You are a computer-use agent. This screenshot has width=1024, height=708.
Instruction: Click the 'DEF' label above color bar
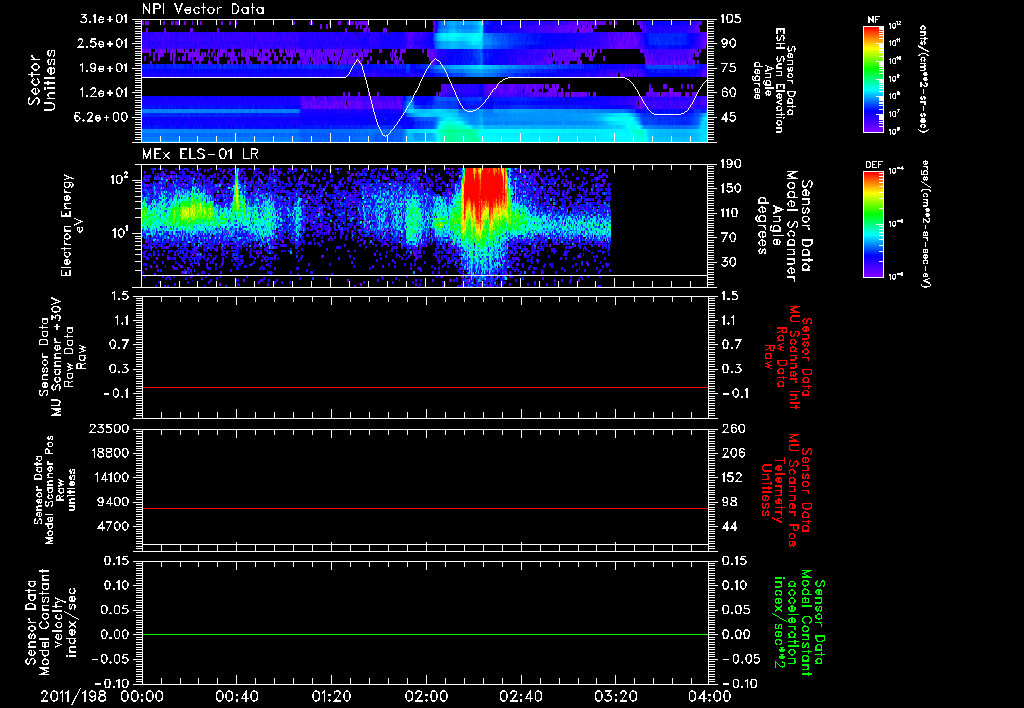click(x=874, y=165)
